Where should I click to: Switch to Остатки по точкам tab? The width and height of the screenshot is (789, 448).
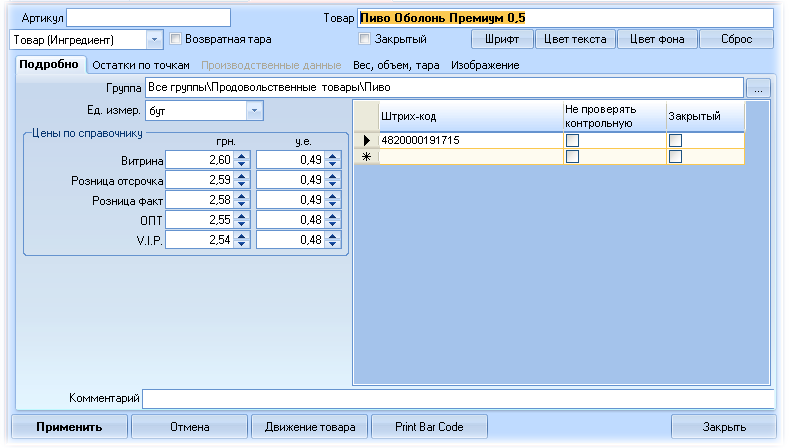[141, 65]
